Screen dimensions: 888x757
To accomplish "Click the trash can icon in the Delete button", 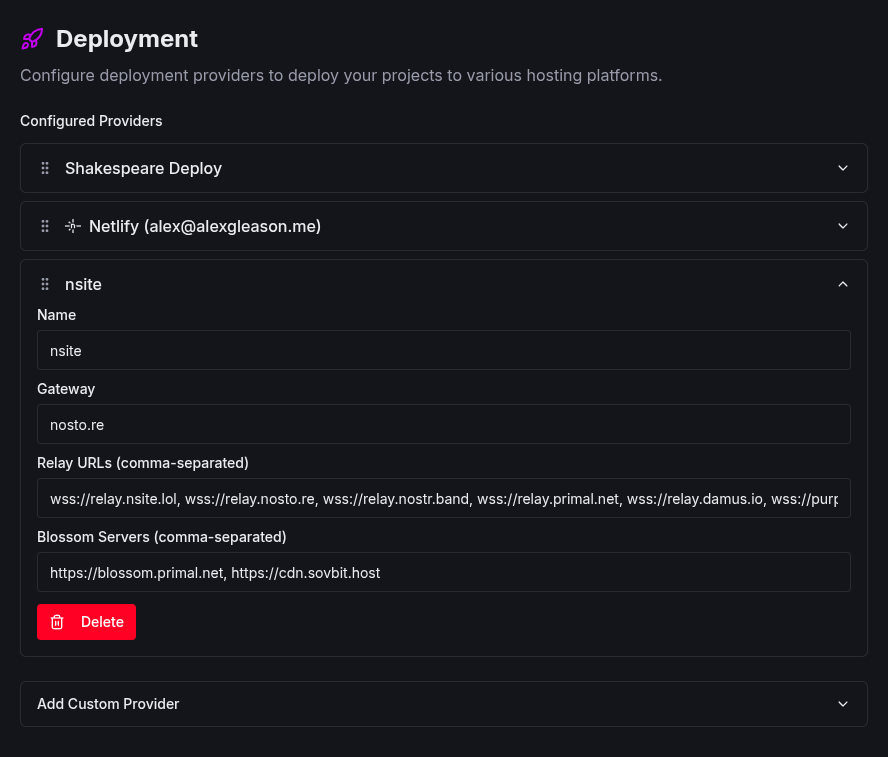I will (58, 622).
